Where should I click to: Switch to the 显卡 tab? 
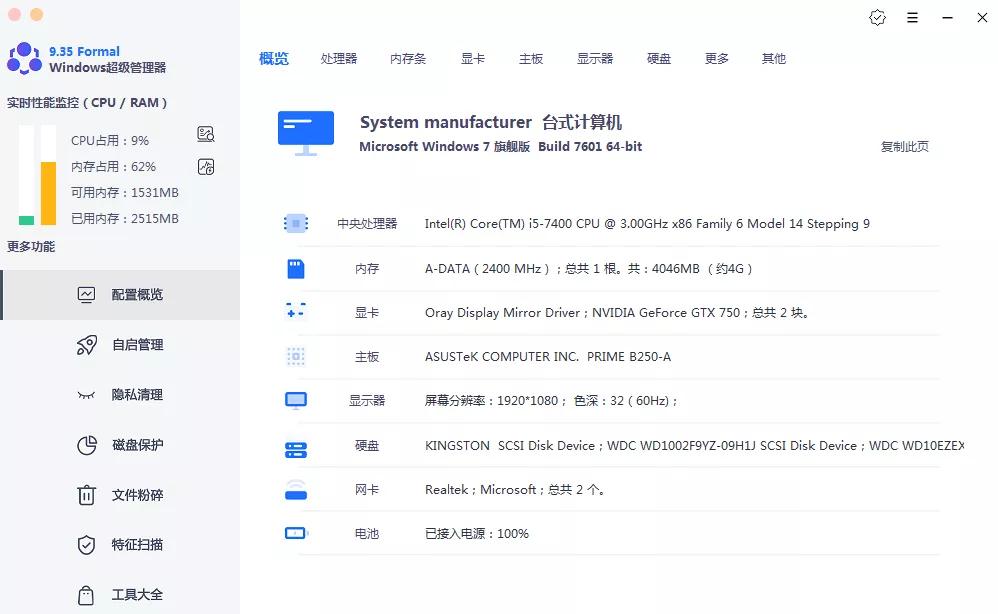(x=472, y=58)
